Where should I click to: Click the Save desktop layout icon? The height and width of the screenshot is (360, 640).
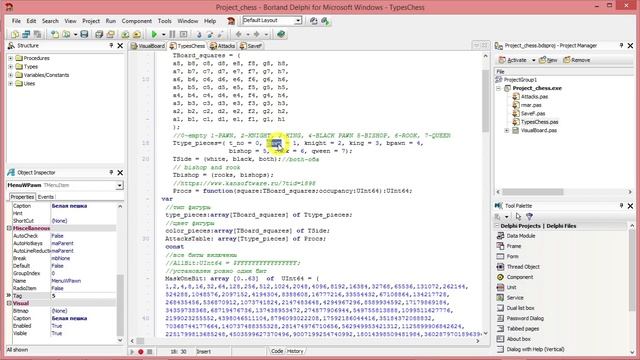point(313,21)
